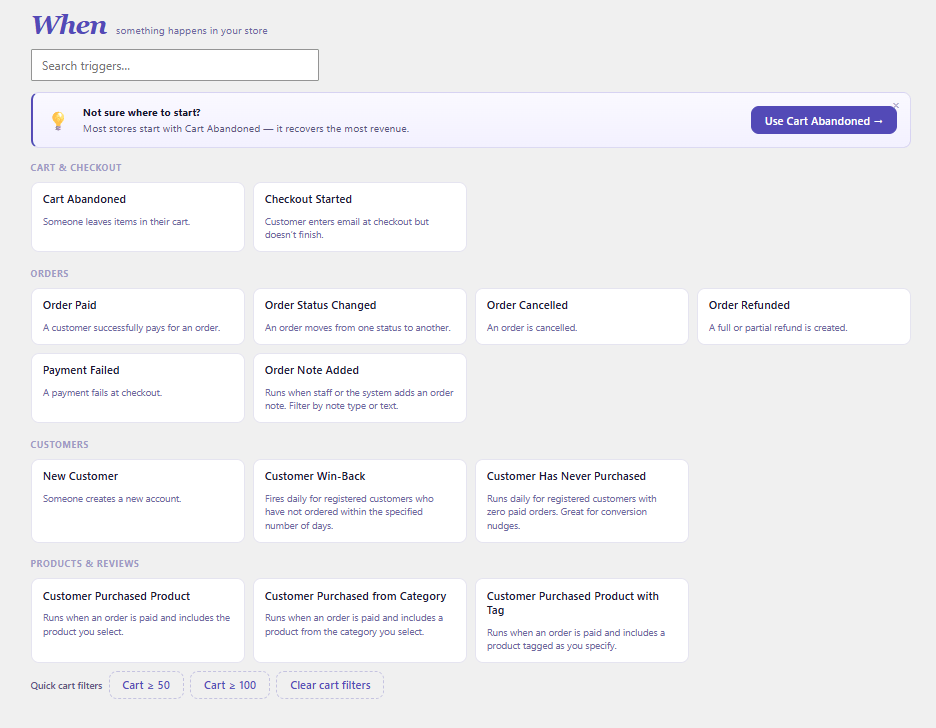Image resolution: width=936 pixels, height=728 pixels.
Task: Click Clear cart filters
Action: tap(330, 685)
